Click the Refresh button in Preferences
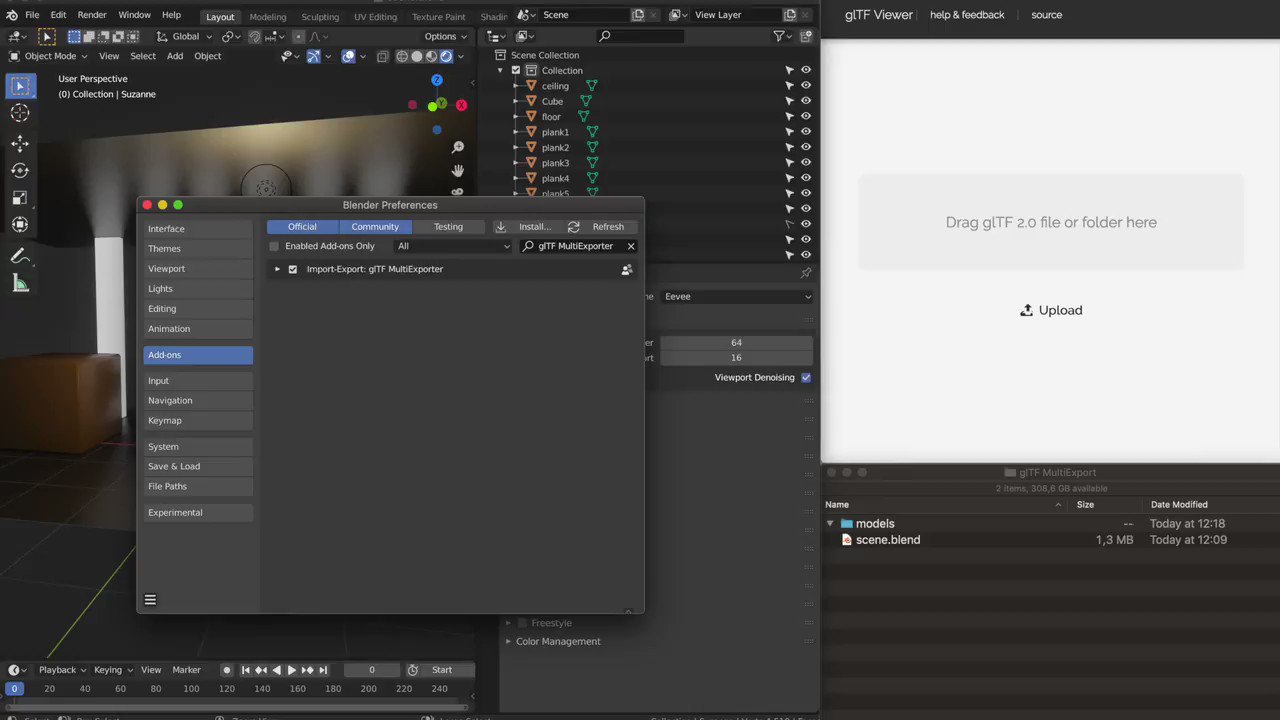The height and width of the screenshot is (720, 1280). (609, 226)
